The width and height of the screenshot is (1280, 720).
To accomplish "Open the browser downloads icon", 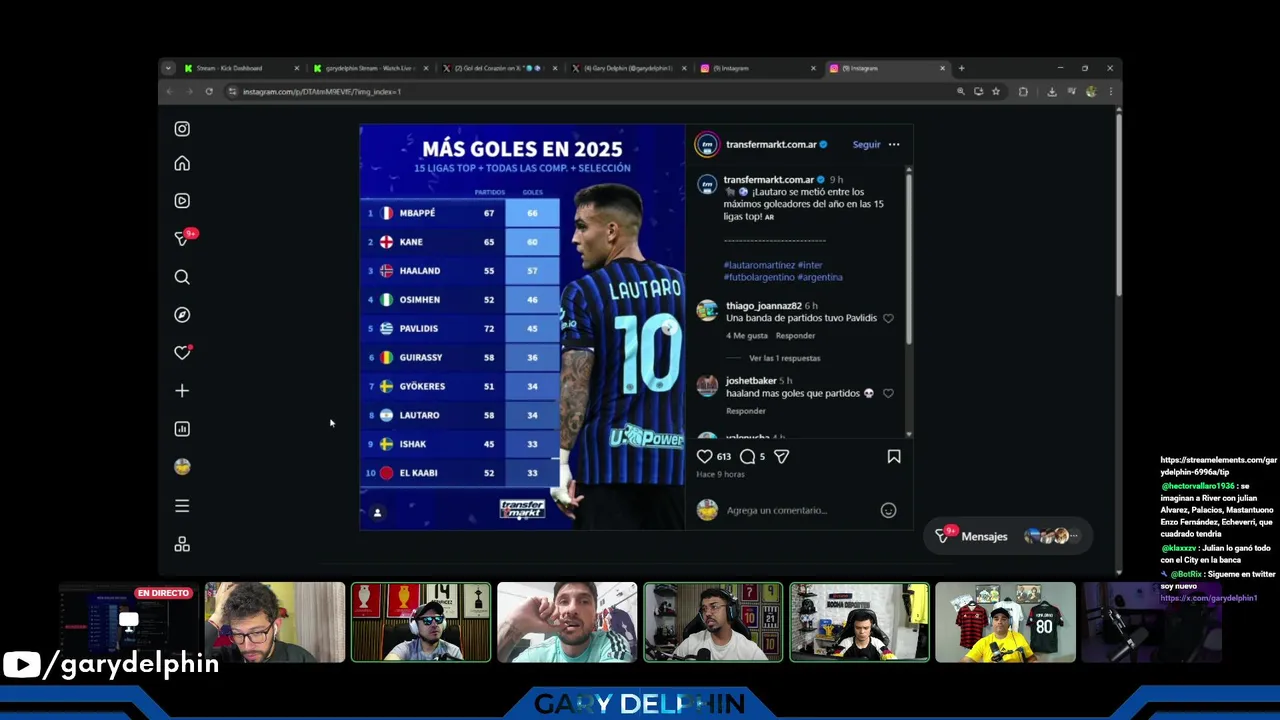I will pyautogui.click(x=1052, y=91).
